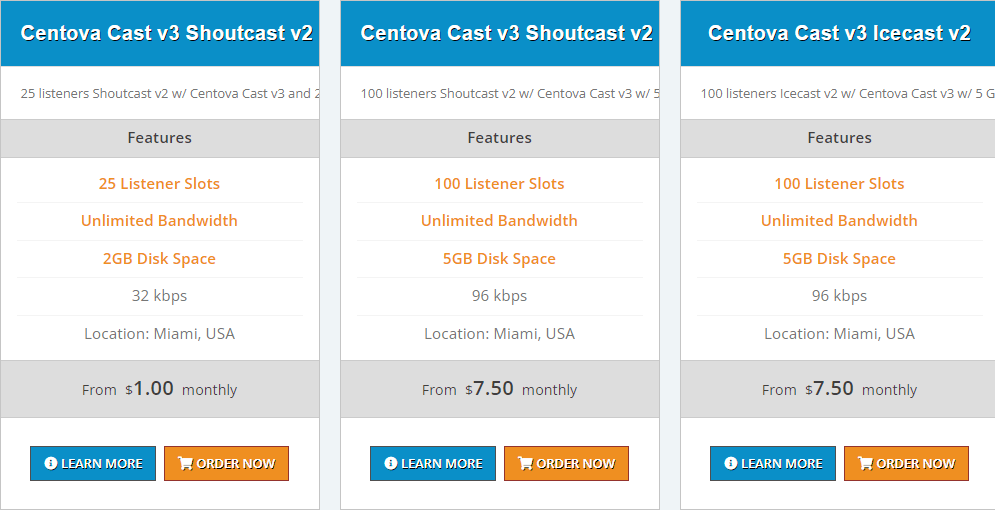Open Learn More for 100-listener Shoutcast plan
The image size is (995, 510).
433,464
